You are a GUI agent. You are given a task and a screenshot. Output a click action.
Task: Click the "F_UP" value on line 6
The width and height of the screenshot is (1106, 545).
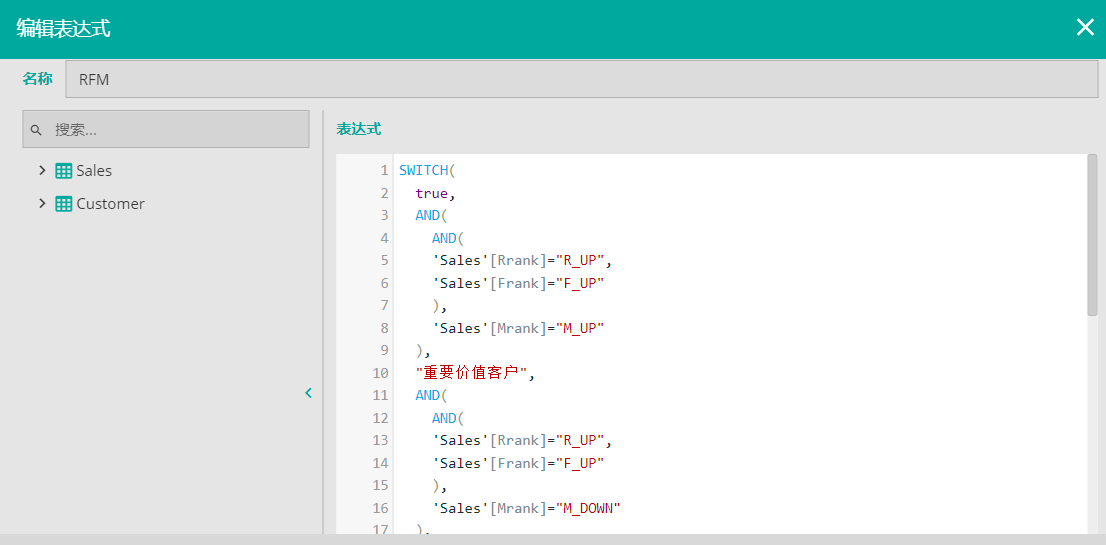[x=580, y=283]
